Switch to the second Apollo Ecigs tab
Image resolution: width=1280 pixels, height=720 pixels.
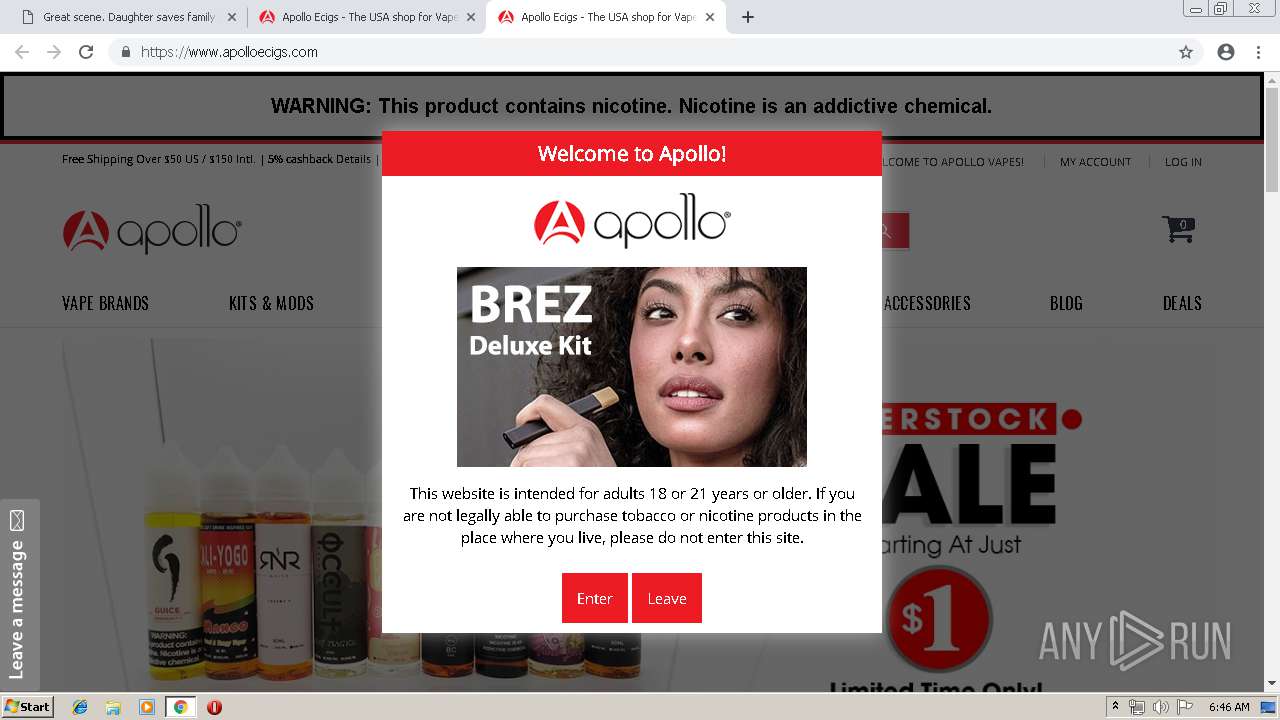coord(365,17)
